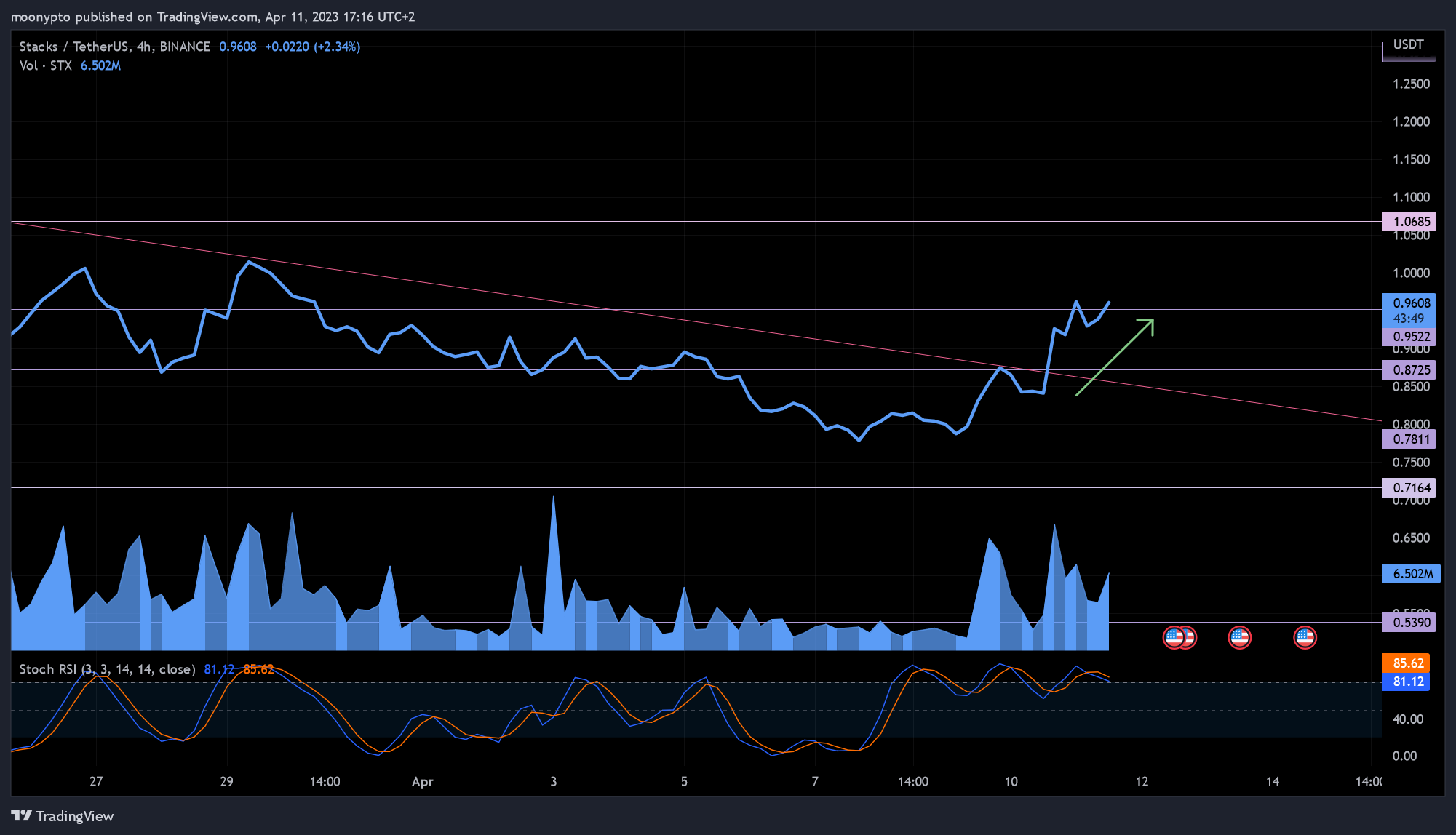This screenshot has width=1456, height=835.
Task: Click the 43:49 candle countdown timer
Action: [x=1409, y=319]
